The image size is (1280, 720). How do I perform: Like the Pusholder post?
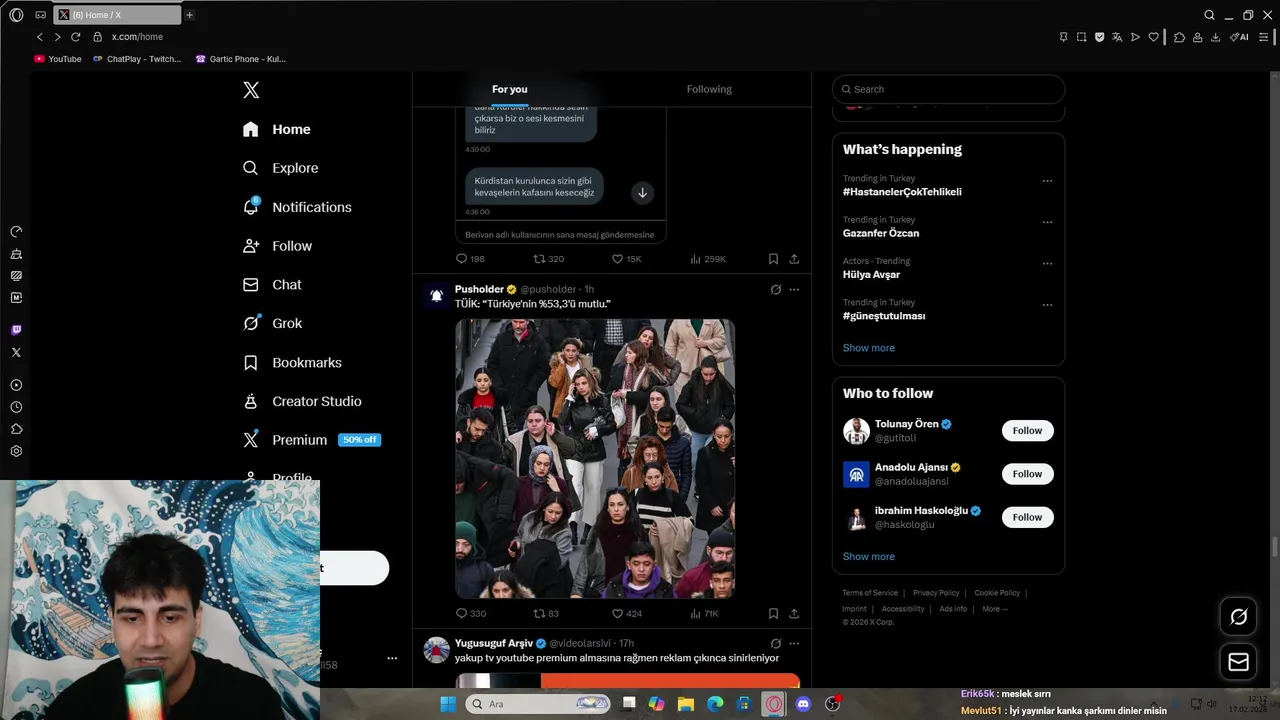click(x=626, y=614)
